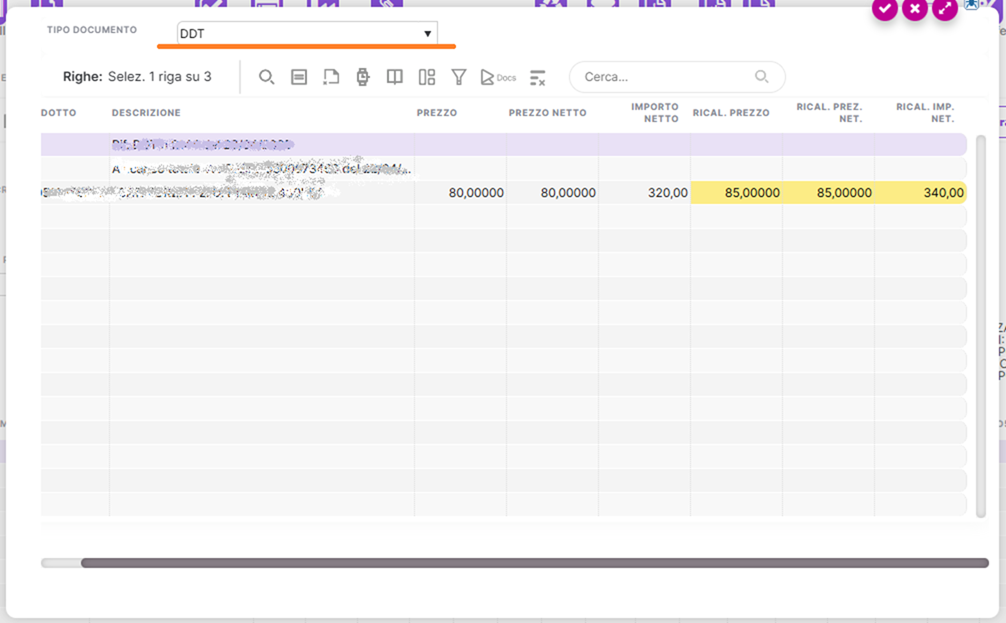Expand the dialog with the fullscreen arrows button
This screenshot has width=1006, height=623.
945,9
